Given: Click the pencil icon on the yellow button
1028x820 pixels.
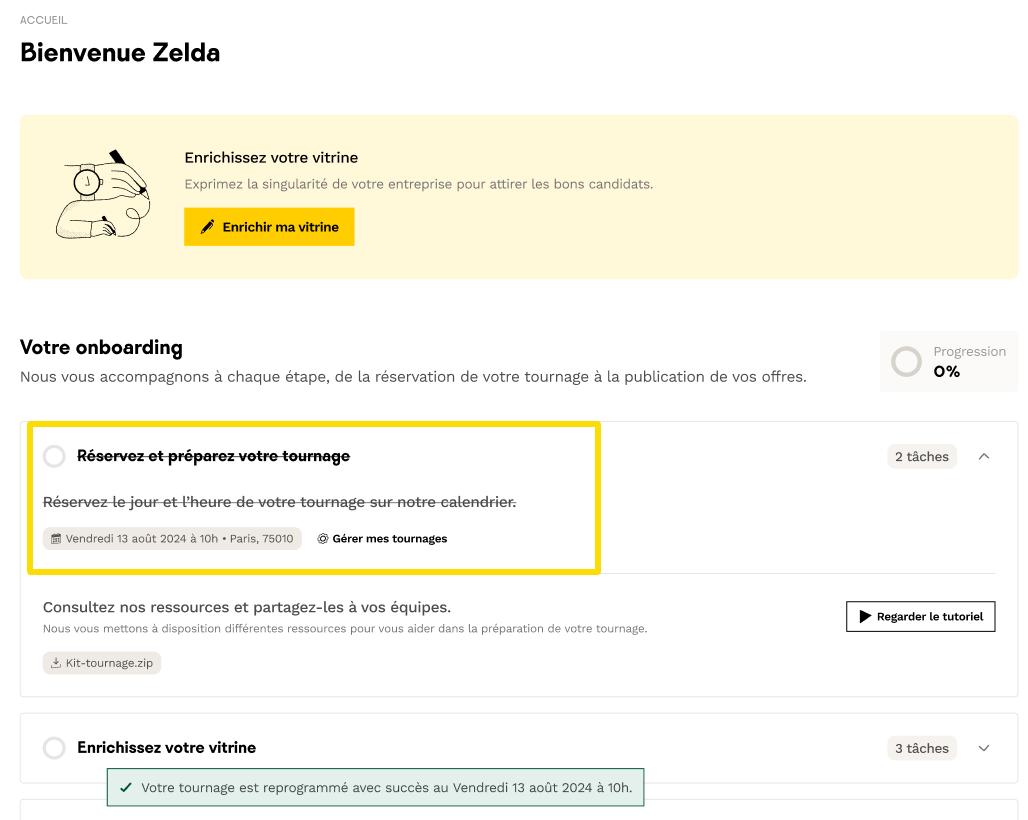Looking at the screenshot, I should 207,227.
